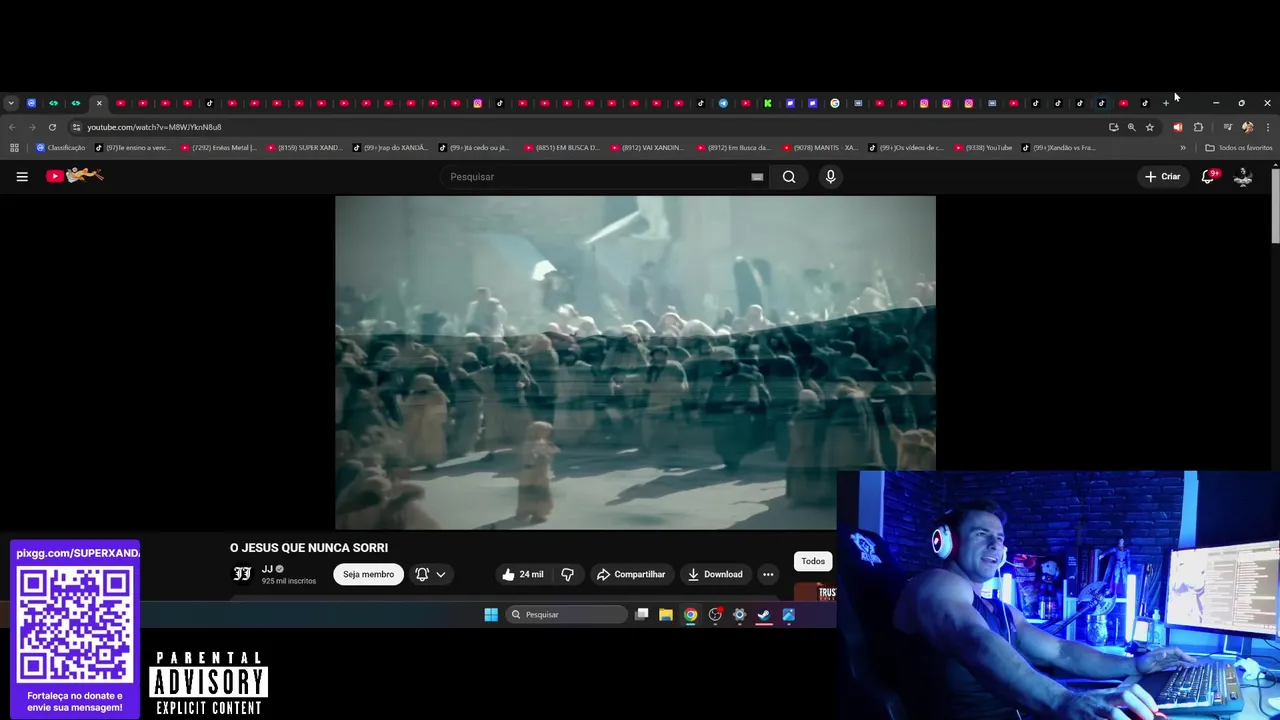The width and height of the screenshot is (1280, 720).
Task: Open JJ channel avatar
Action: (242, 574)
